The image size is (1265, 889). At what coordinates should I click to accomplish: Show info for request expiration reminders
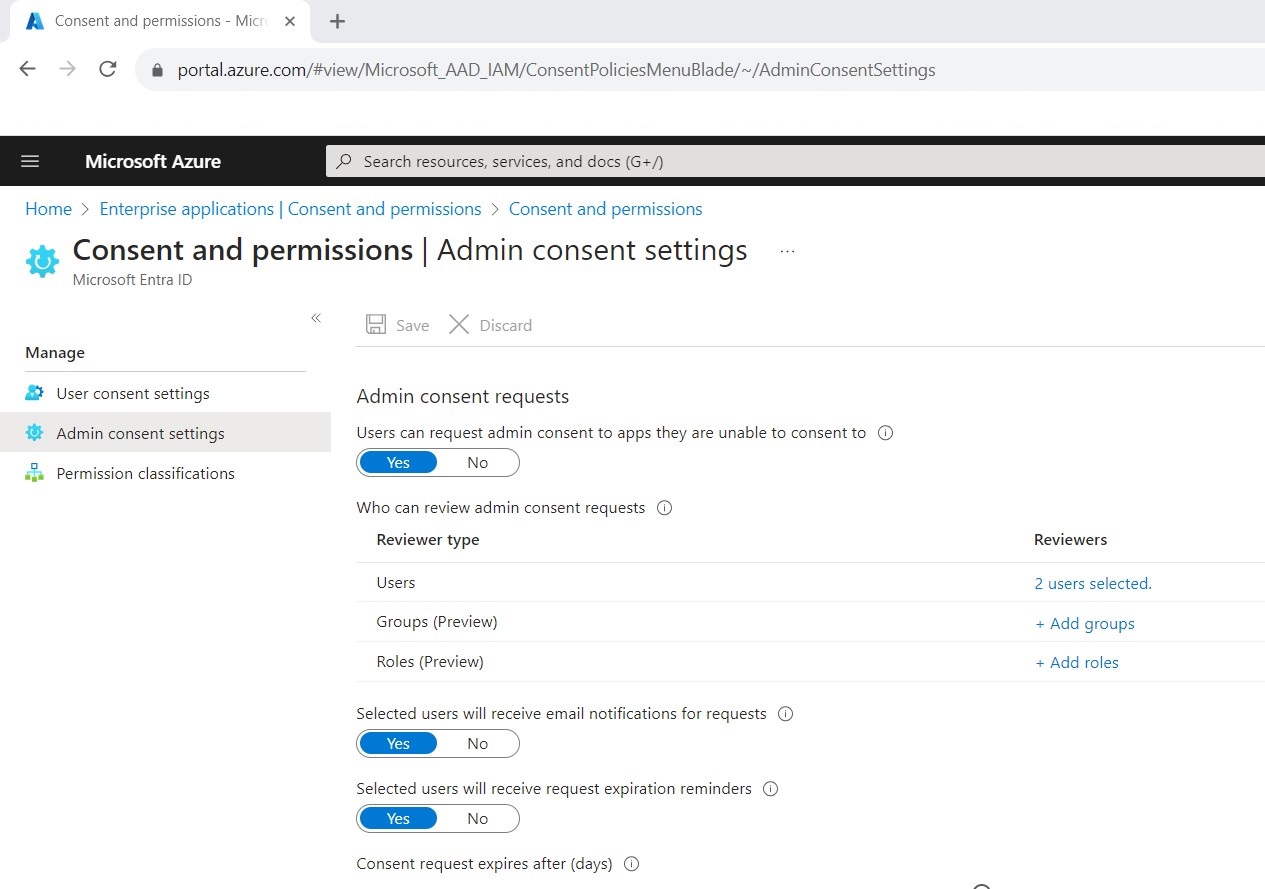click(x=770, y=789)
